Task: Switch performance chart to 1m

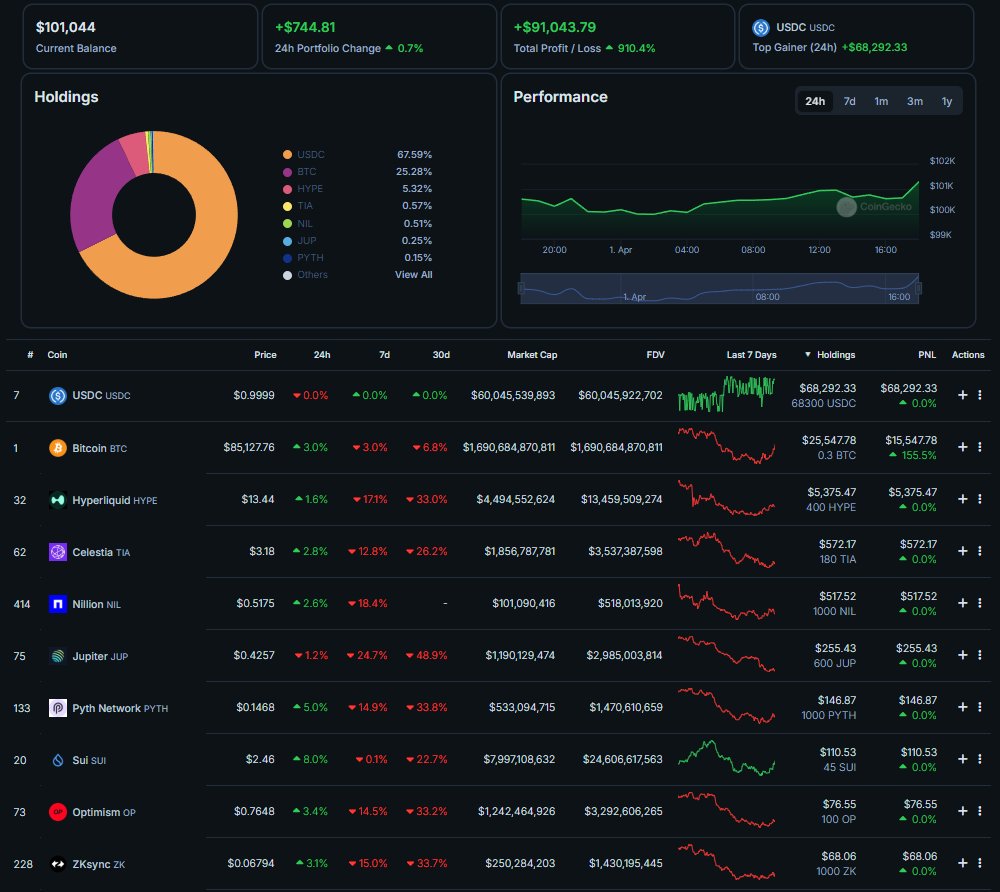Action: pyautogui.click(x=881, y=101)
